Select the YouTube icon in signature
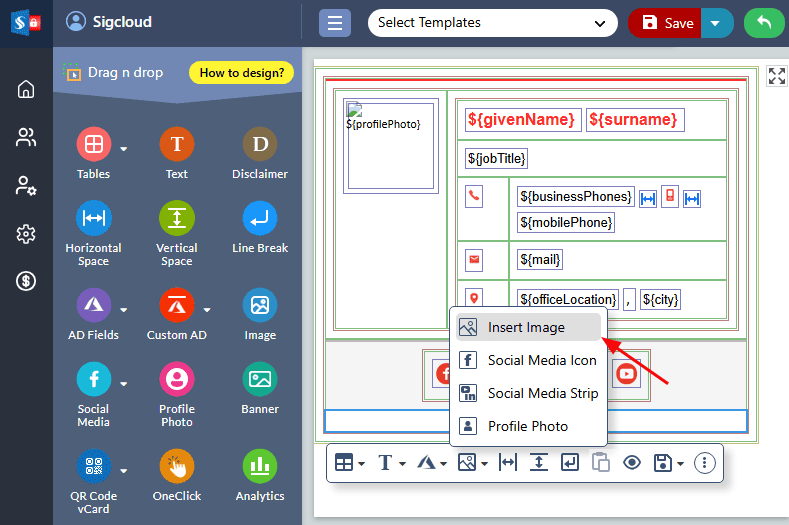 627,373
